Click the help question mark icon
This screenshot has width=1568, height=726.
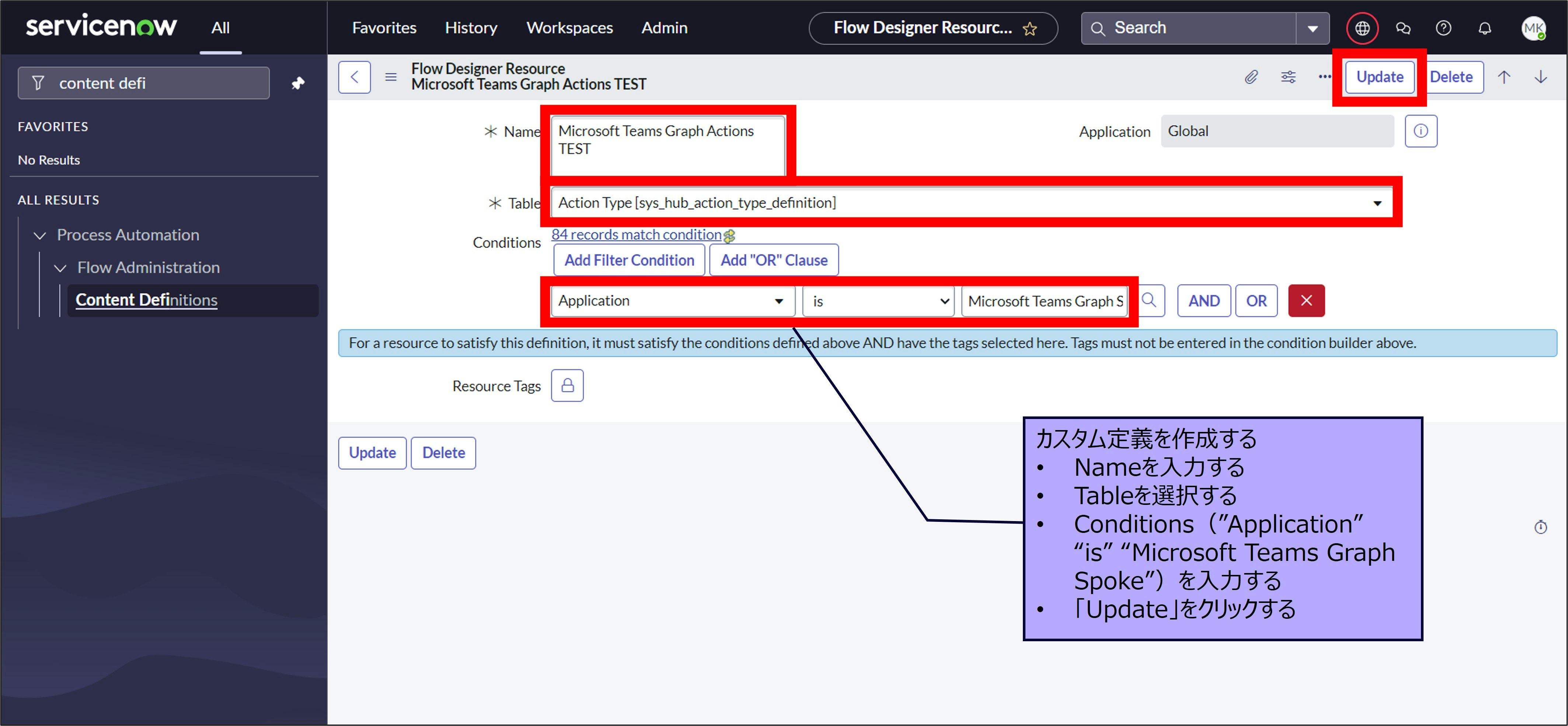[1443, 28]
